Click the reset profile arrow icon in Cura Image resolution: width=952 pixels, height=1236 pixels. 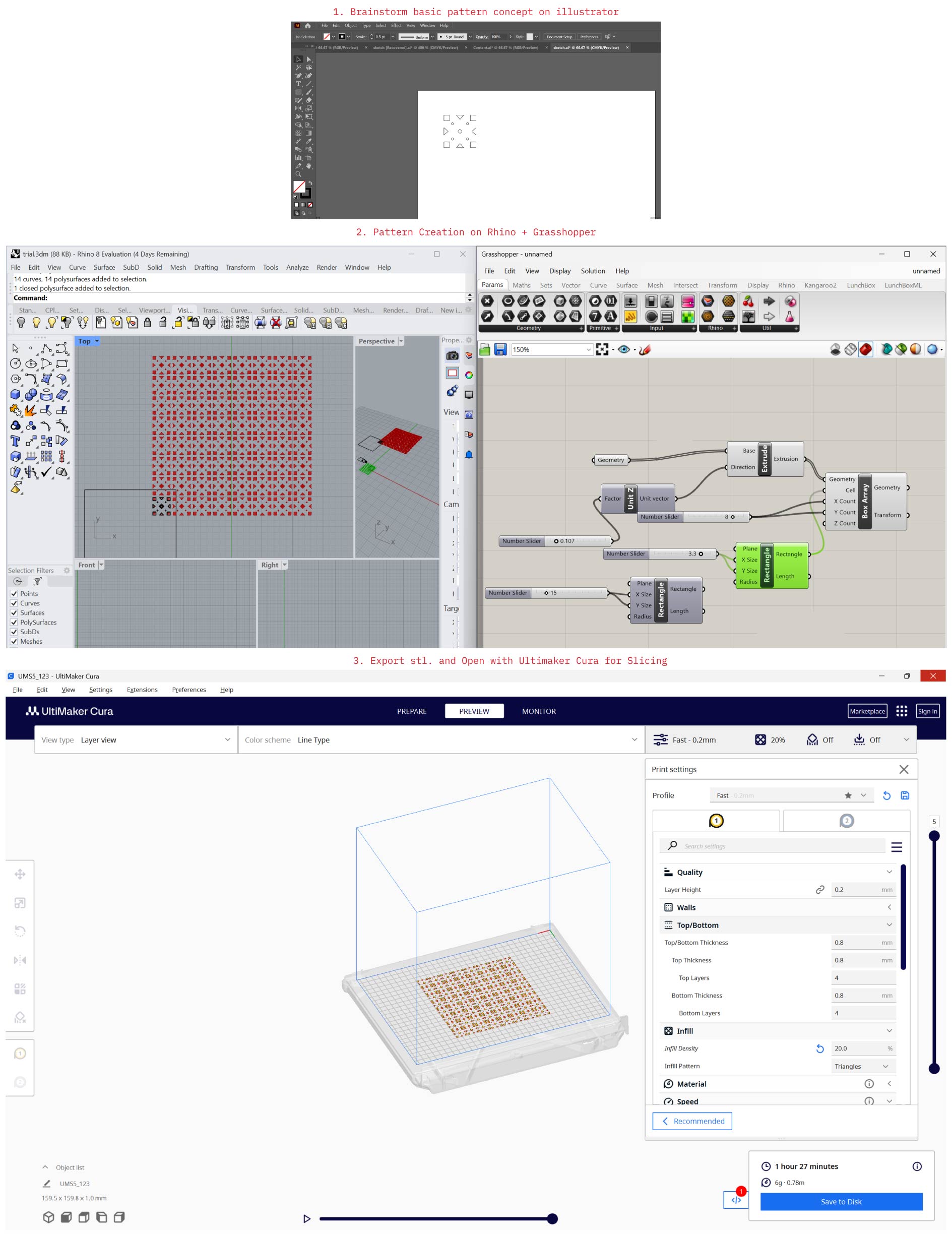click(x=886, y=795)
